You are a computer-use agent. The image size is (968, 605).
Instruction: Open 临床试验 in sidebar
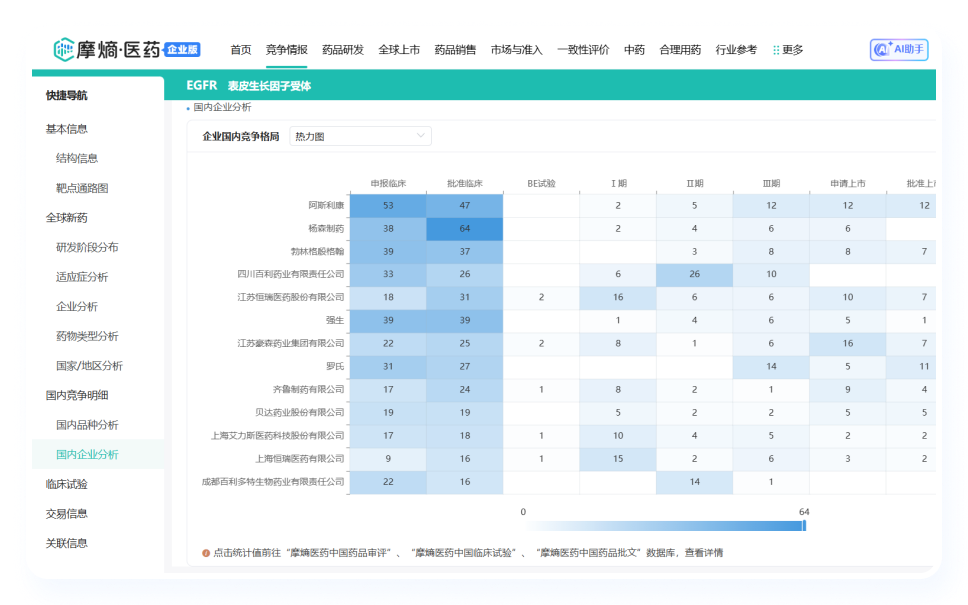(67, 485)
